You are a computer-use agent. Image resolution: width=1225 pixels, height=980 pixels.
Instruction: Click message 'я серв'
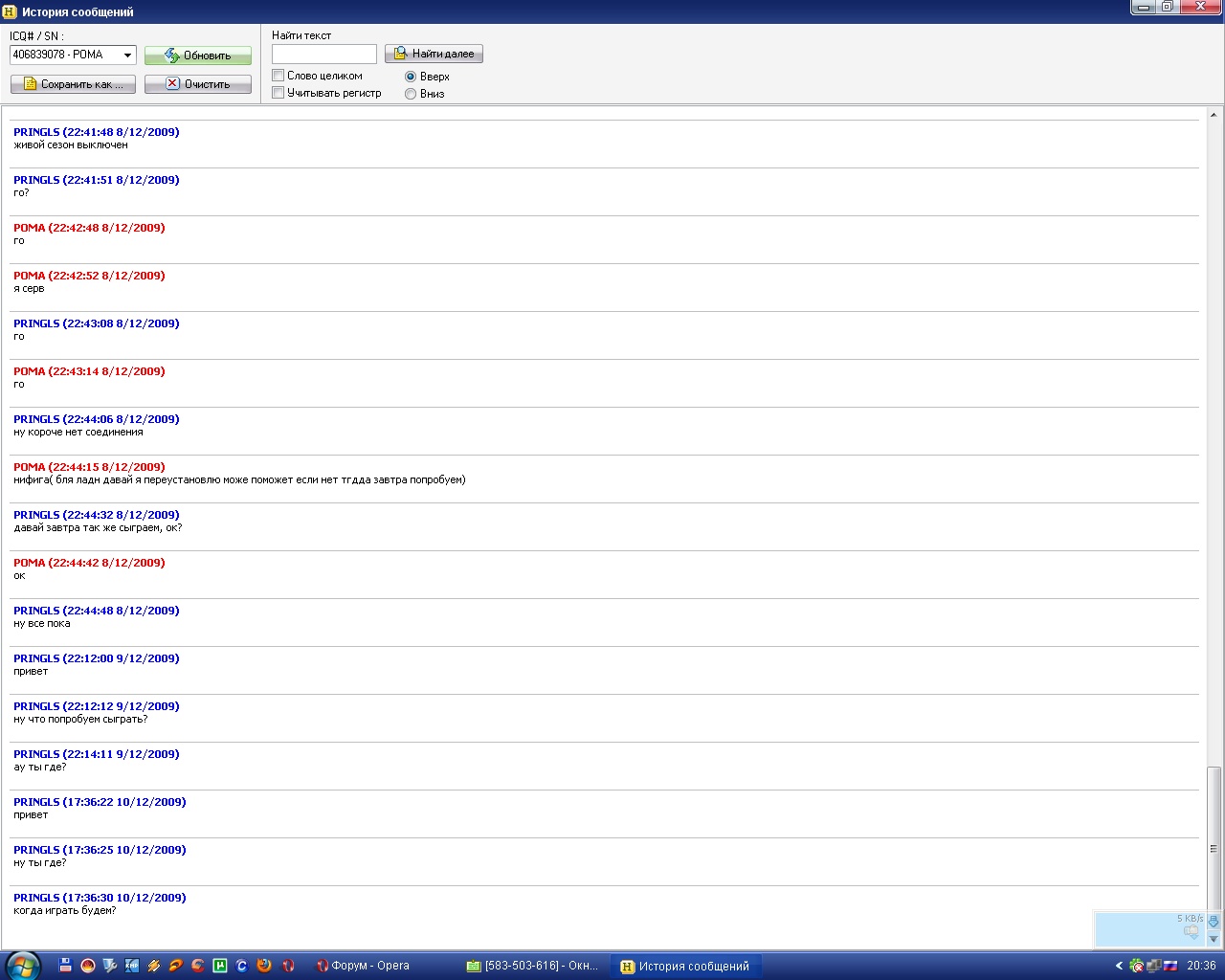pos(29,289)
